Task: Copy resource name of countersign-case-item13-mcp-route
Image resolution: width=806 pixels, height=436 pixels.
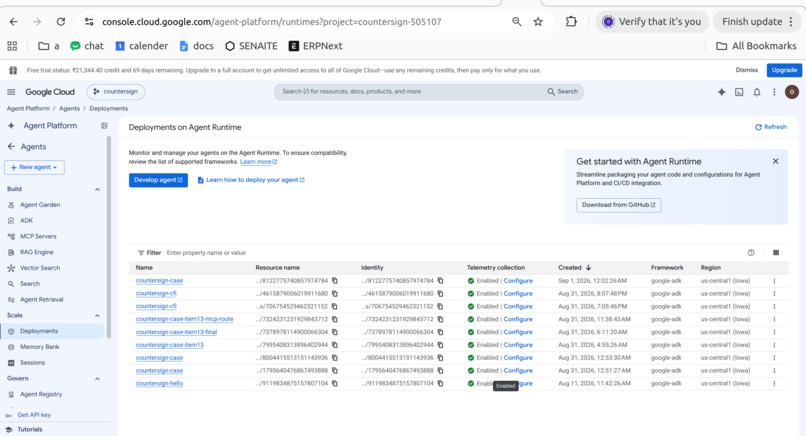Action: pos(335,319)
